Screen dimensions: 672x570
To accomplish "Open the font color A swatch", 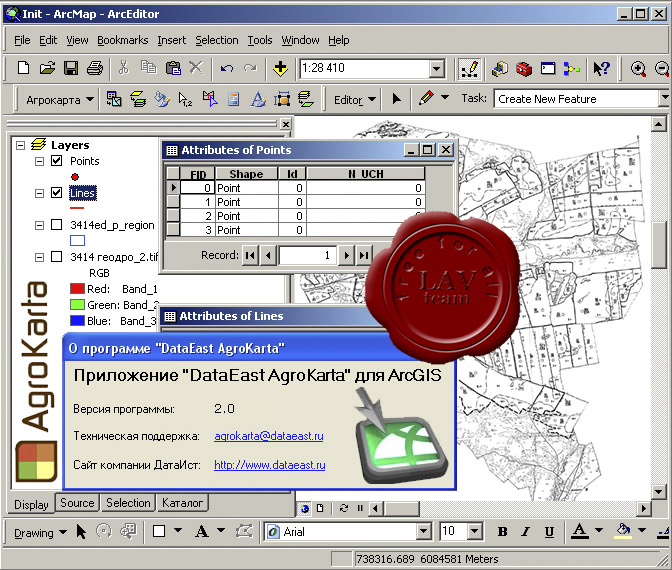I will tap(579, 531).
